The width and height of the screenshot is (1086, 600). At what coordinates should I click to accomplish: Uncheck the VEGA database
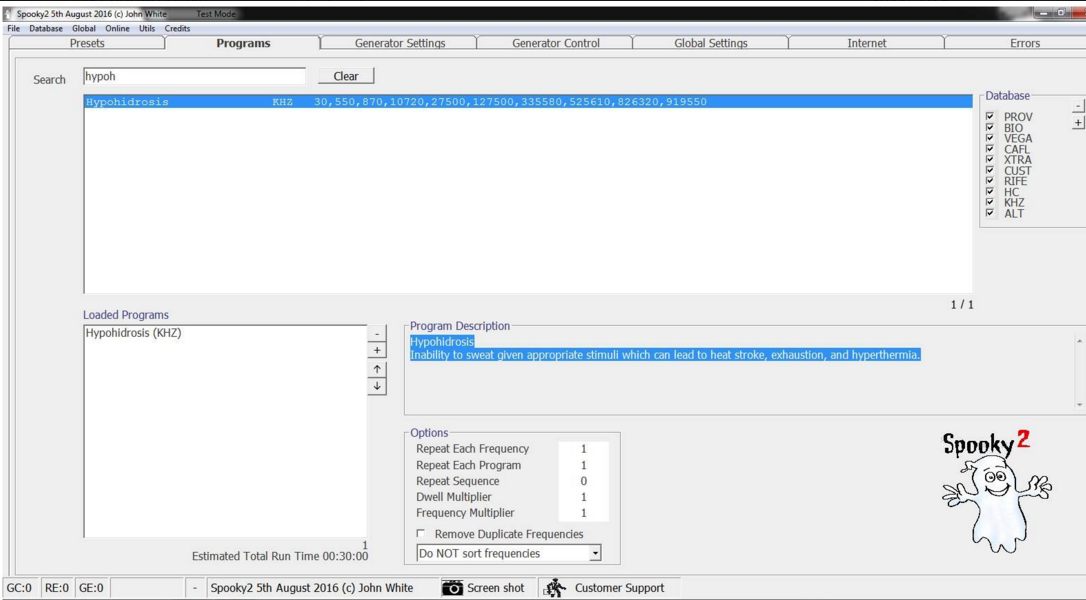pyautogui.click(x=990, y=138)
